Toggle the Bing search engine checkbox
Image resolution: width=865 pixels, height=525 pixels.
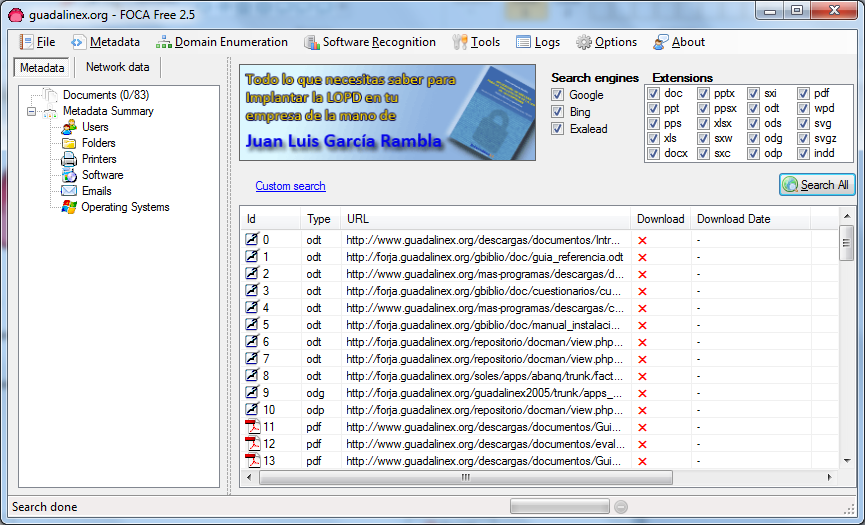click(558, 112)
